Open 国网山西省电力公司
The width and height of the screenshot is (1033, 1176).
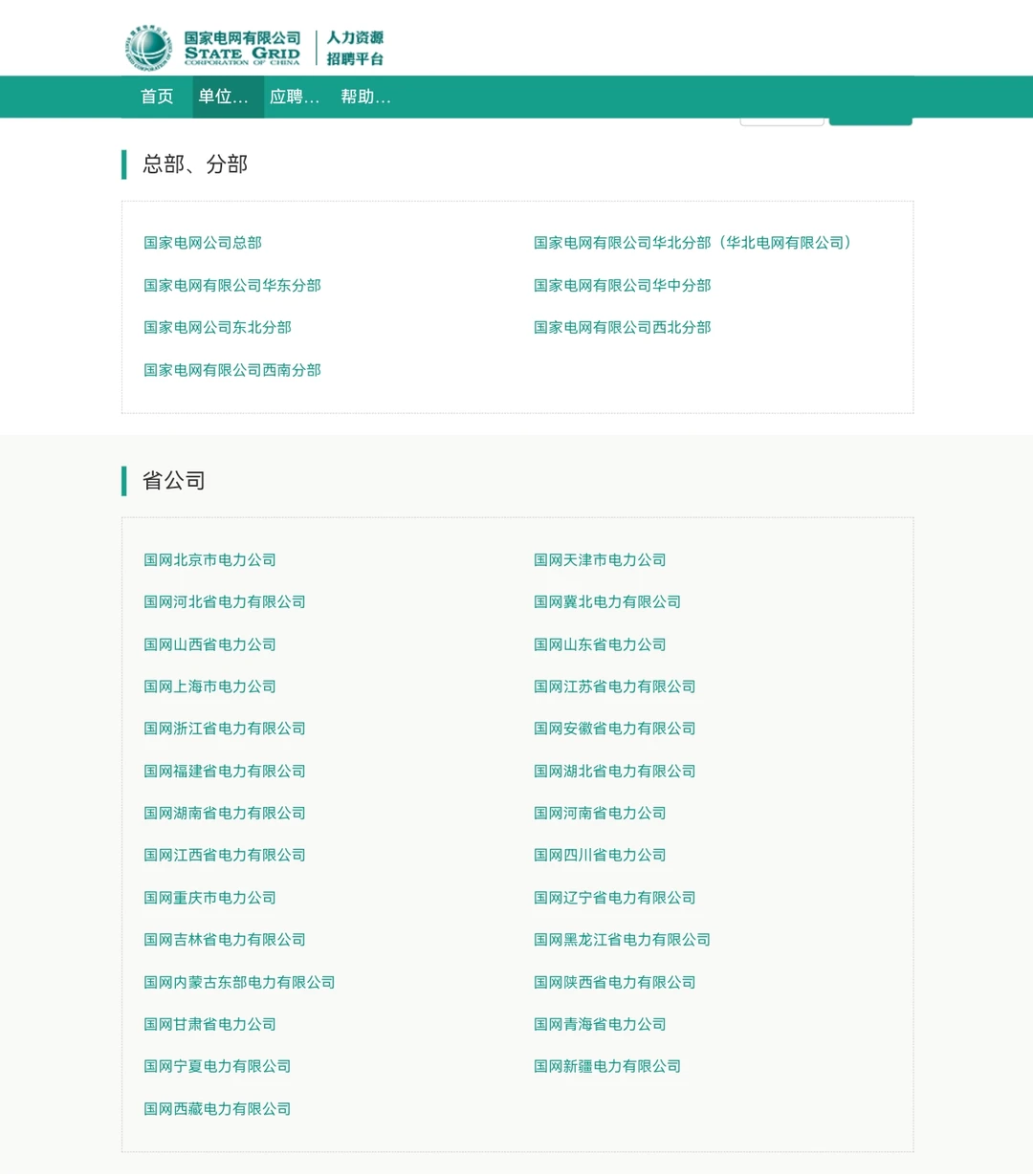209,644
